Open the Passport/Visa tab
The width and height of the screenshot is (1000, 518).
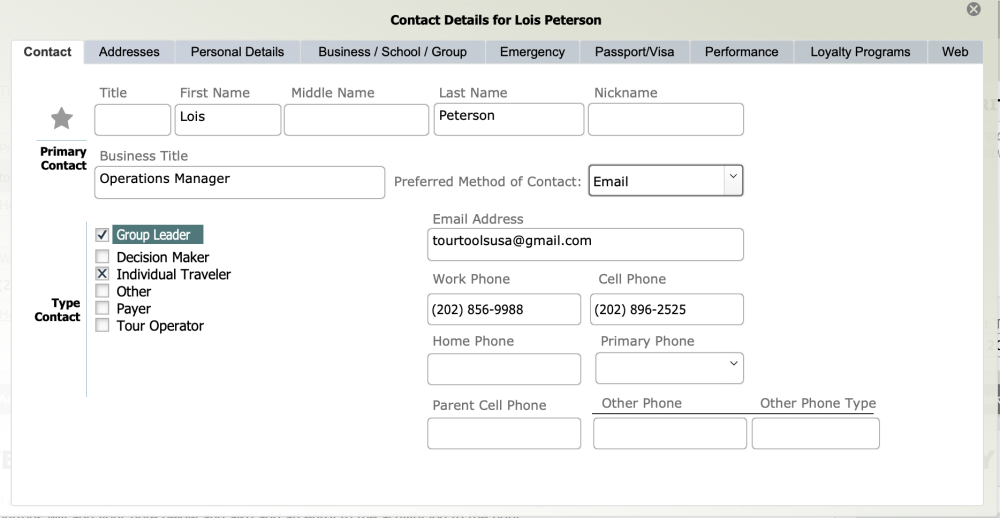(634, 52)
